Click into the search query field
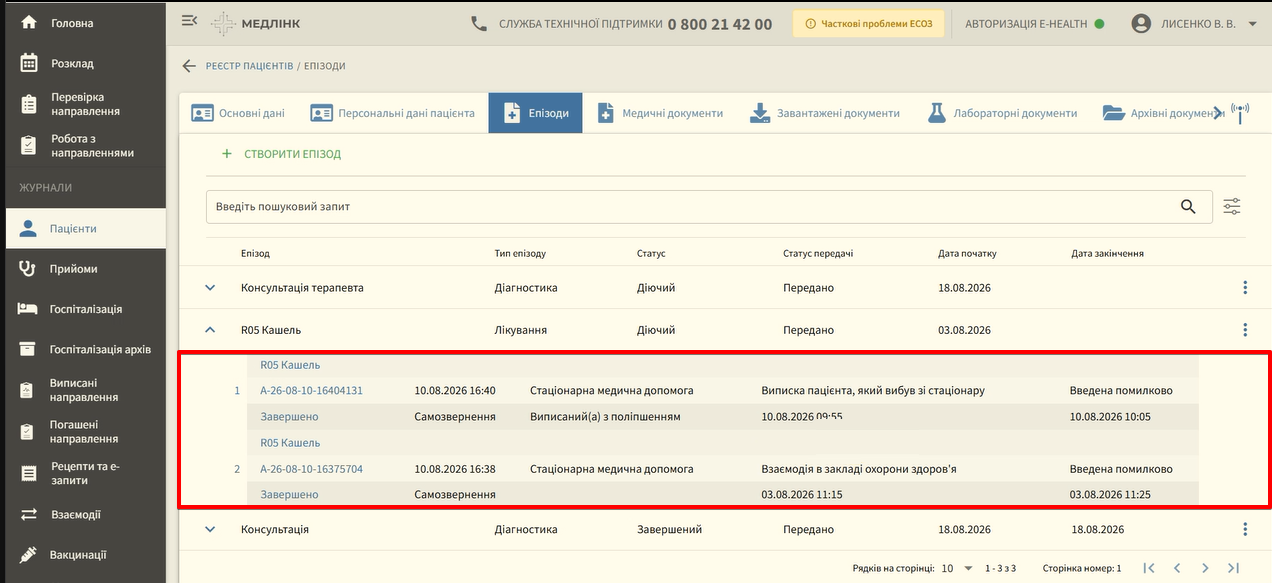The image size is (1276, 583). (690, 207)
